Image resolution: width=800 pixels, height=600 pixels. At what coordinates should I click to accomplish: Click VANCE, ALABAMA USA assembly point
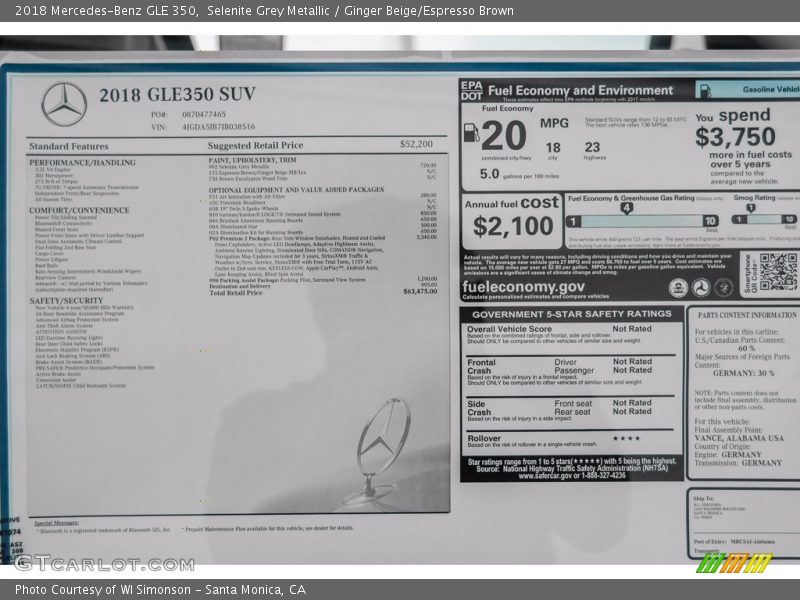pyautogui.click(x=739, y=438)
